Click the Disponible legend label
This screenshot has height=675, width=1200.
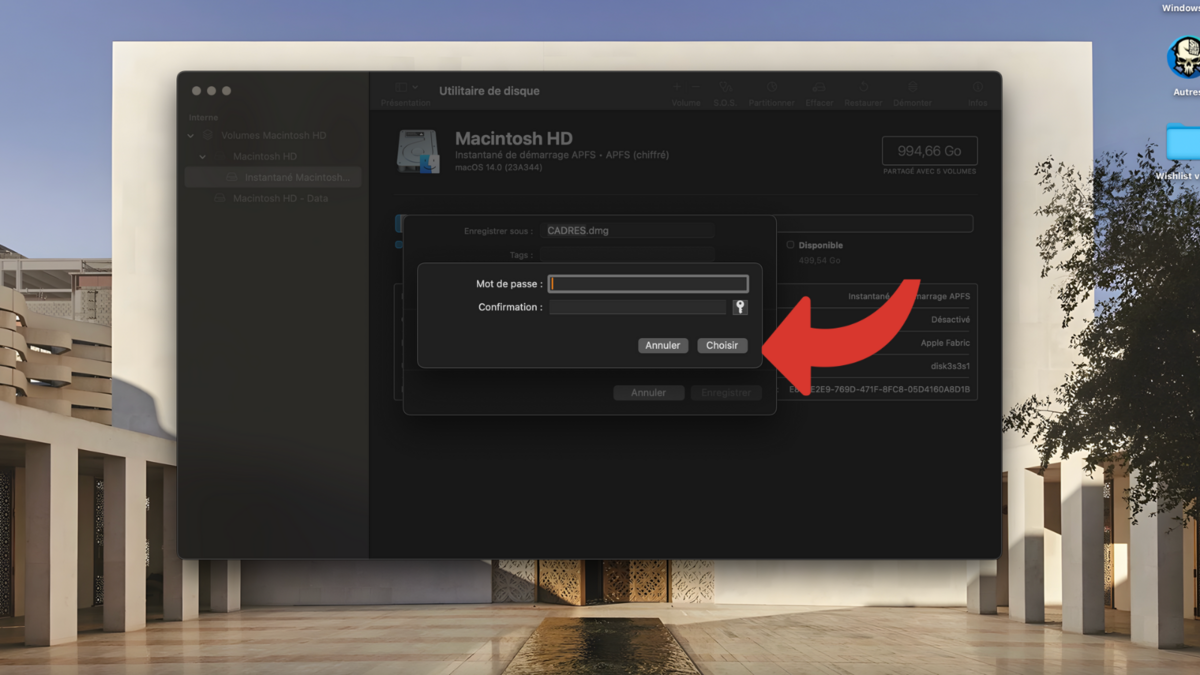point(820,245)
